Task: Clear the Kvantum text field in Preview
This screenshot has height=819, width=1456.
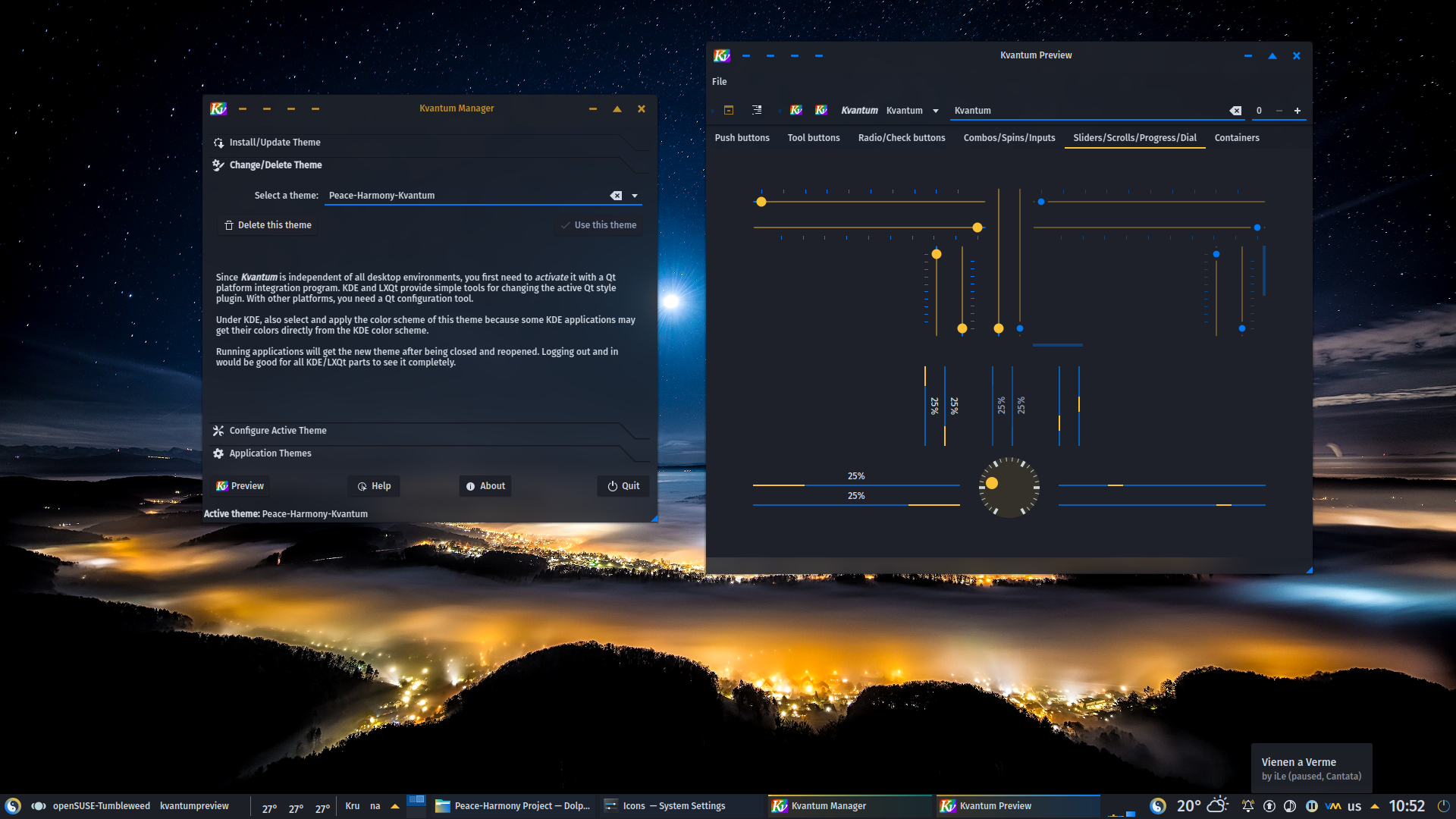Action: pyautogui.click(x=1236, y=111)
